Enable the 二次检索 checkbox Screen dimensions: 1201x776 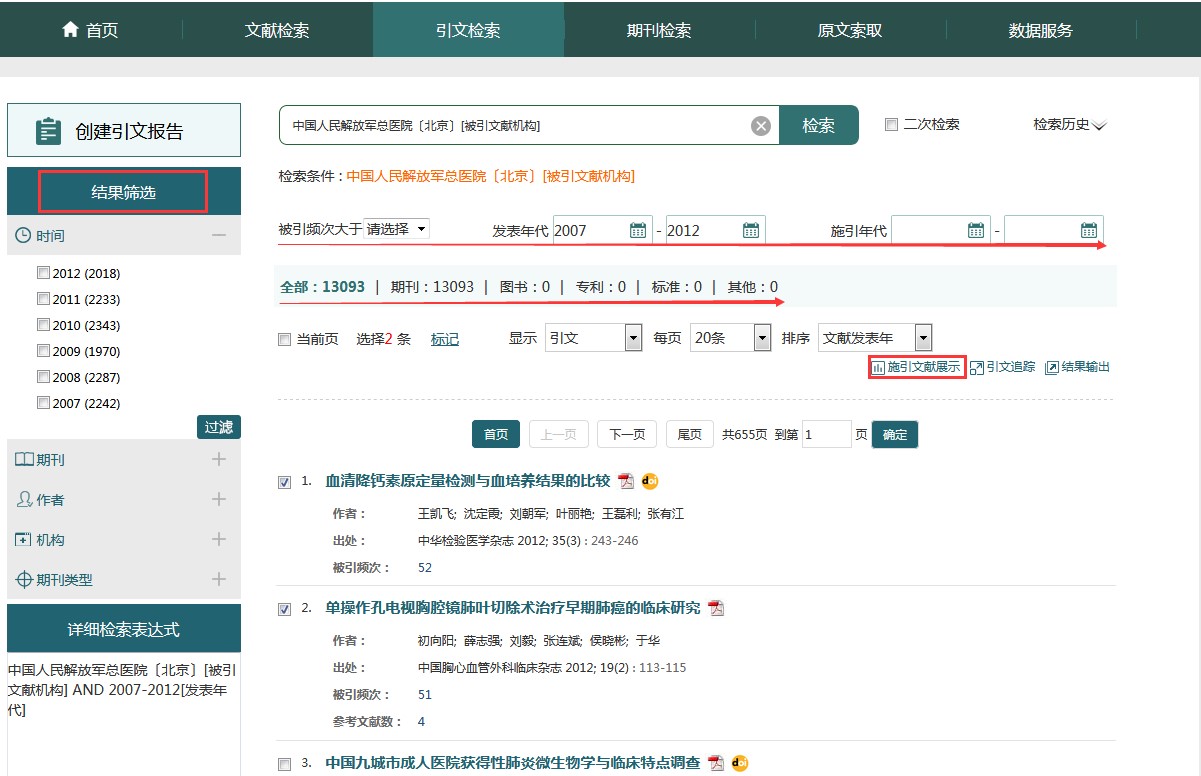891,125
